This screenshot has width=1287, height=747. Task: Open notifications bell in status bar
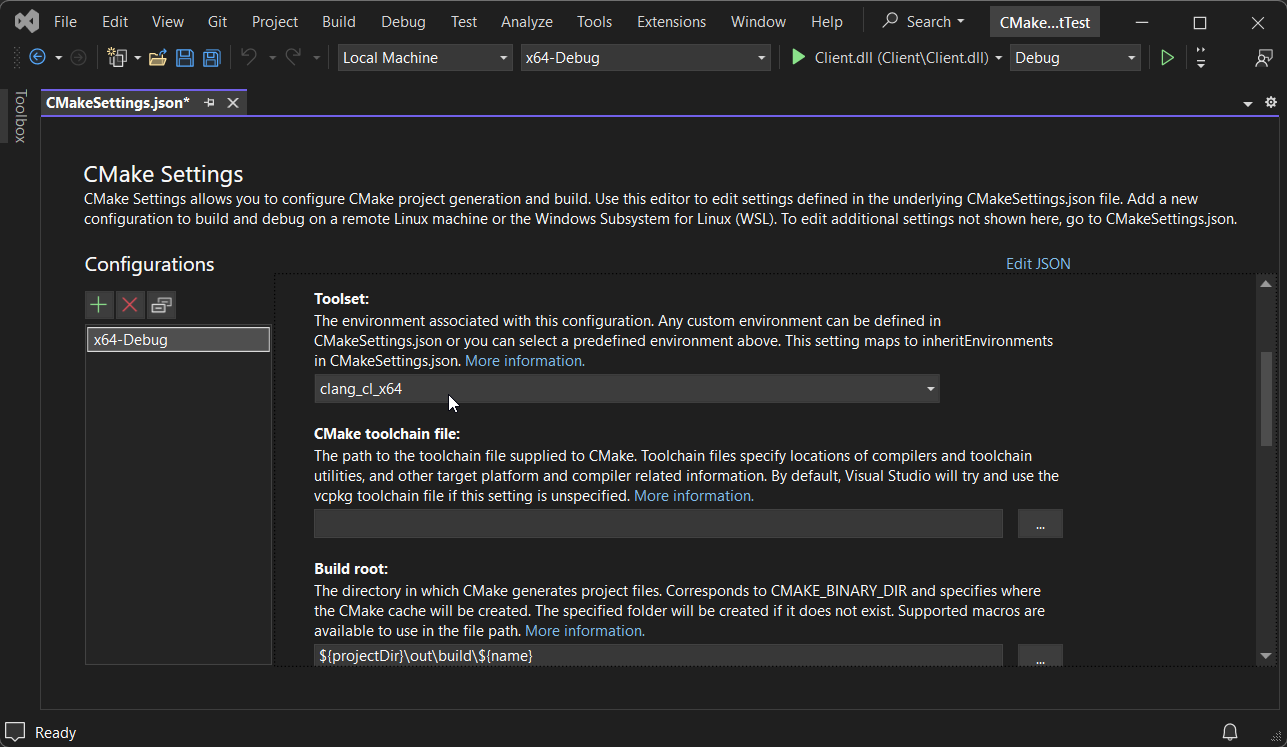(x=1230, y=732)
